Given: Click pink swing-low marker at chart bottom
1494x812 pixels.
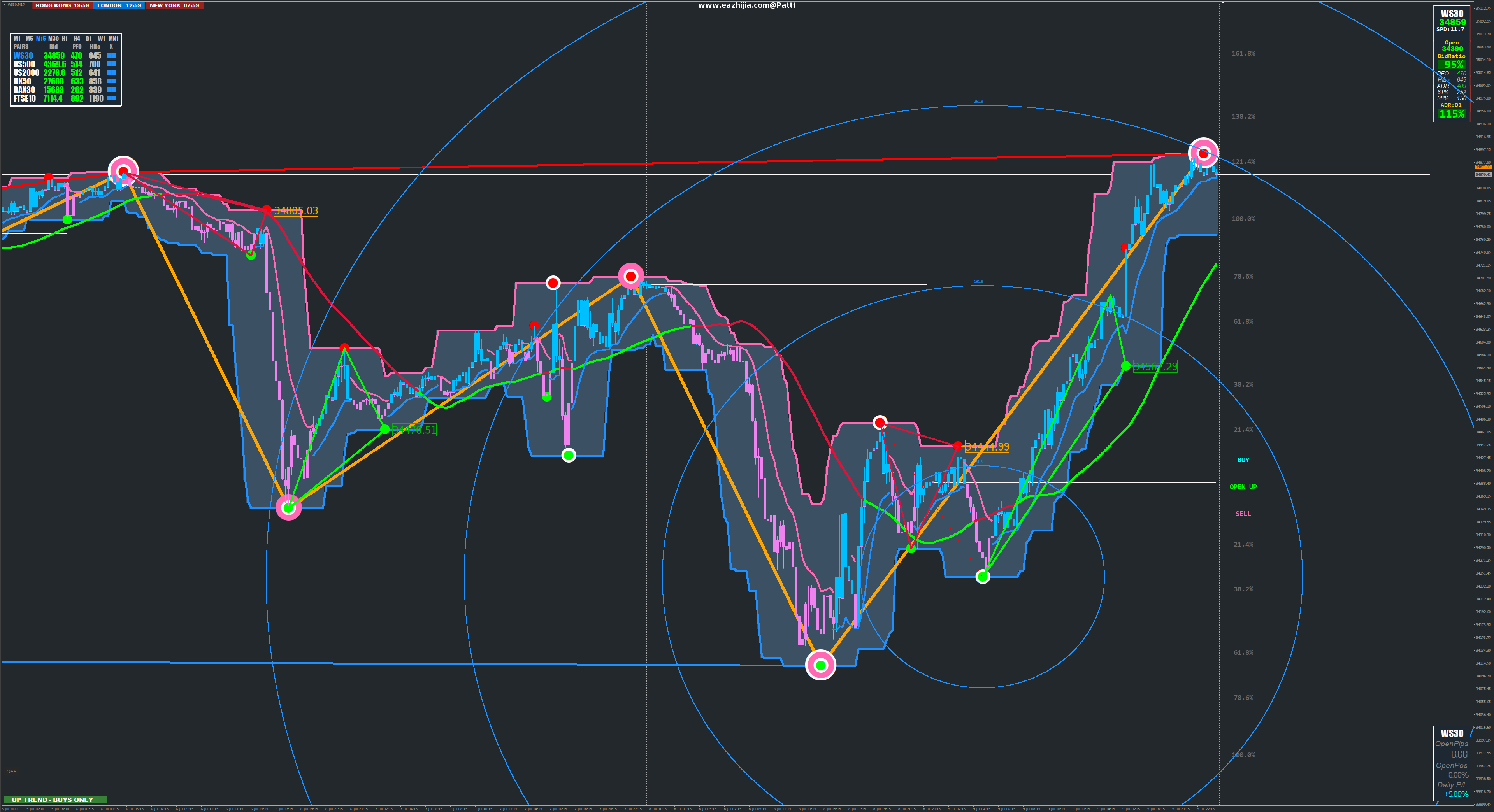Looking at the screenshot, I should coord(821,665).
